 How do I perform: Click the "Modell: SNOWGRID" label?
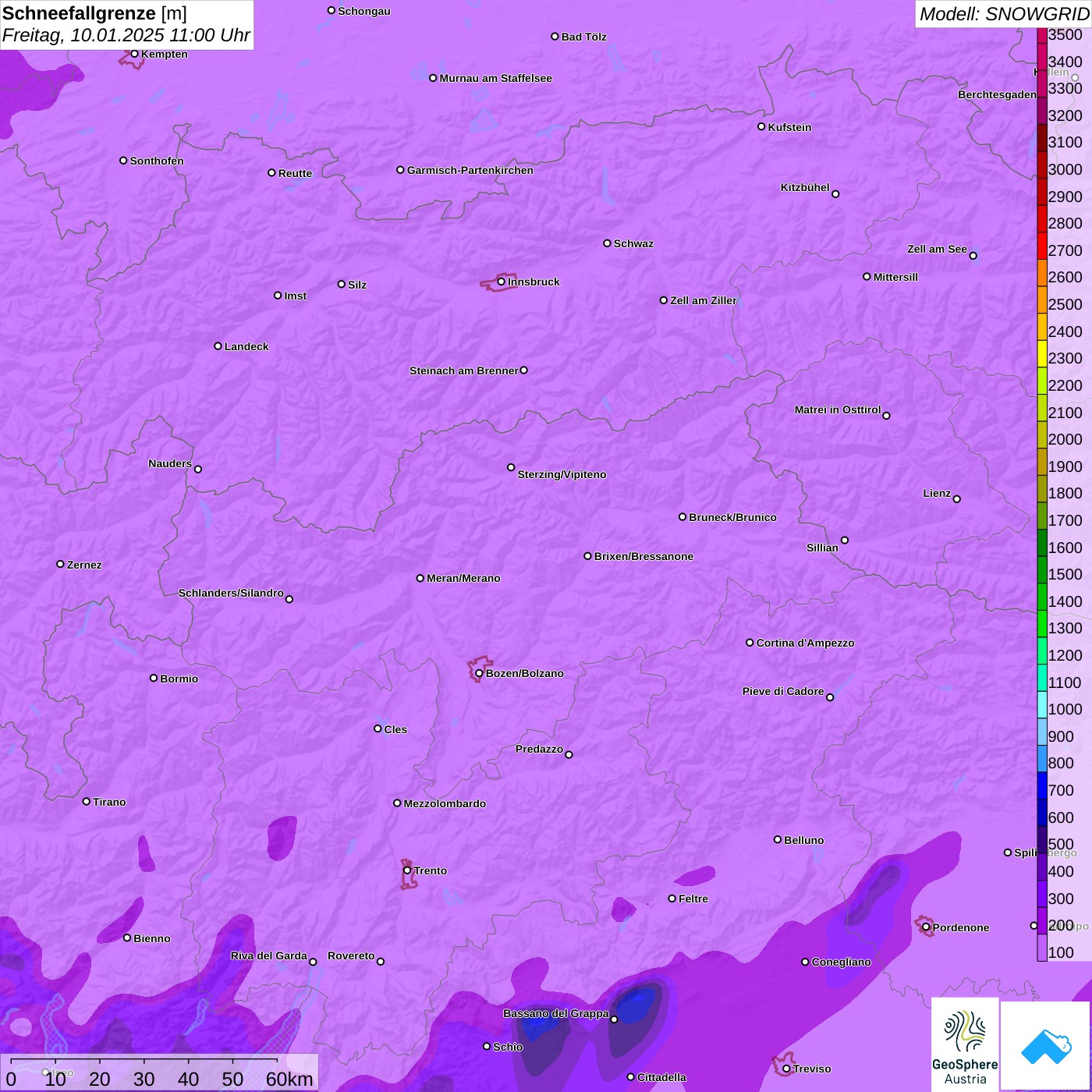coord(1004,14)
